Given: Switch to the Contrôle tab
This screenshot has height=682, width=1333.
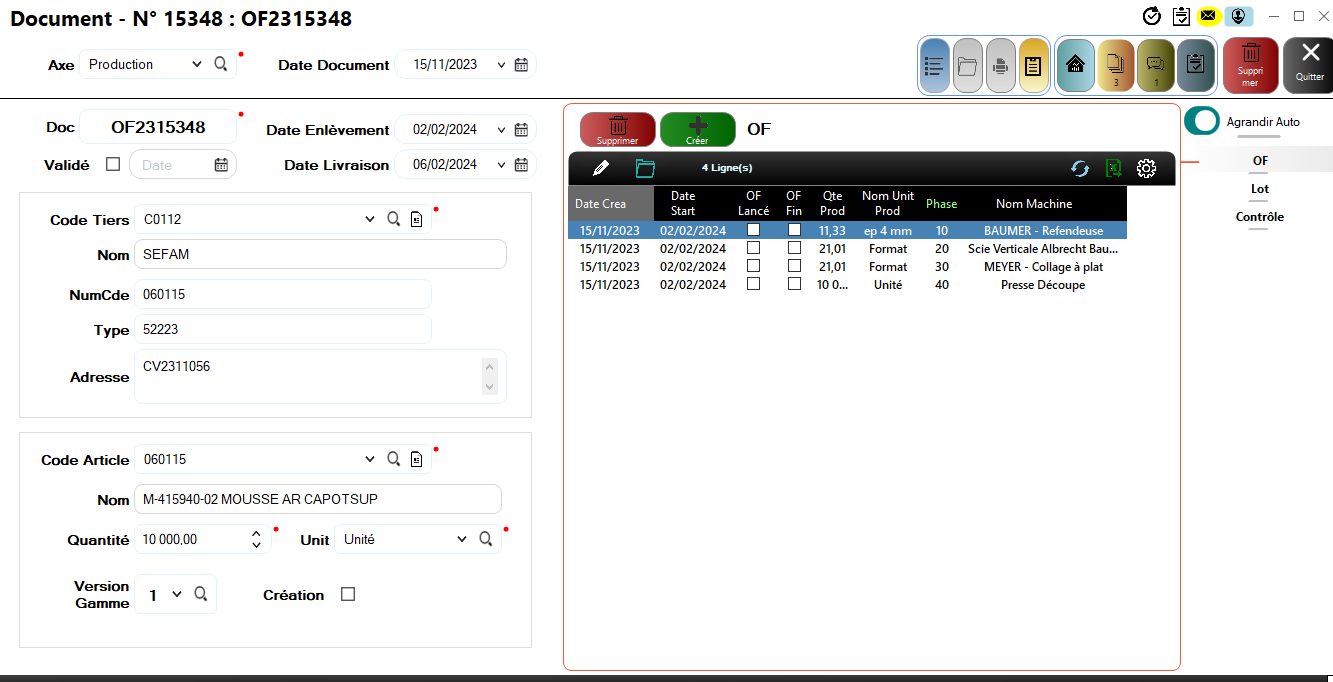Looking at the screenshot, I should (x=1259, y=217).
